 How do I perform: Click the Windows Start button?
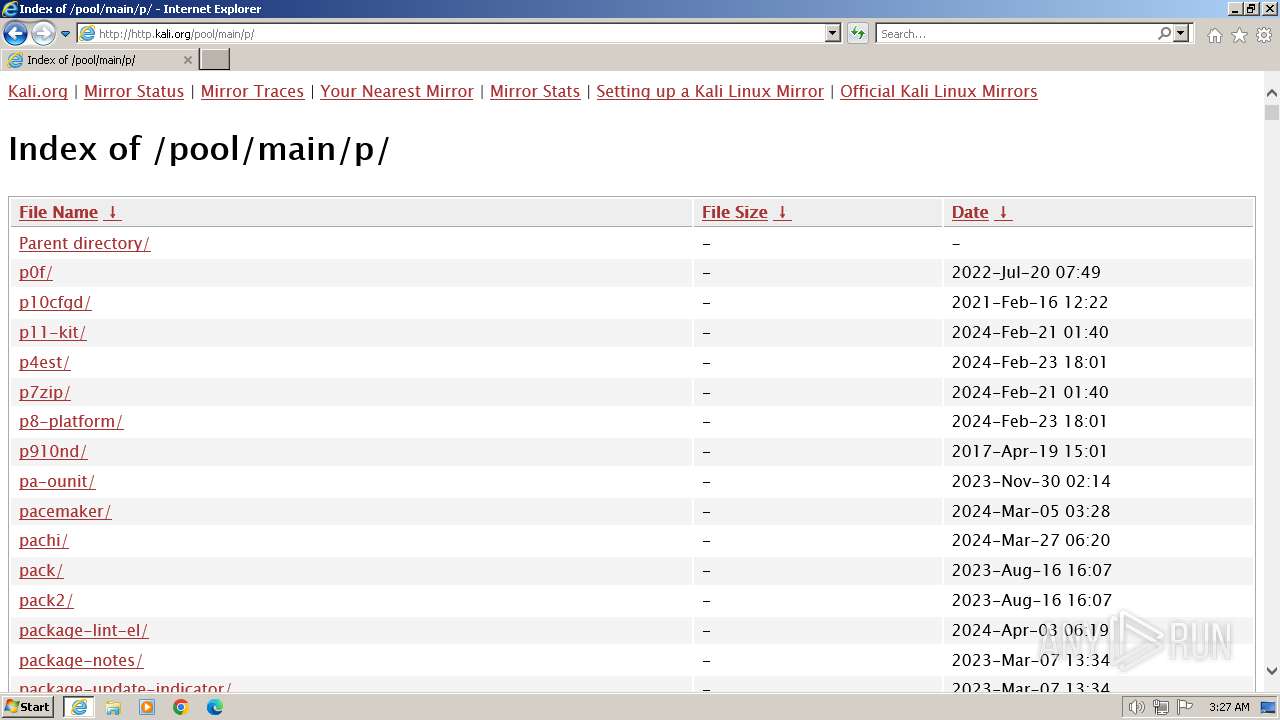[x=27, y=707]
